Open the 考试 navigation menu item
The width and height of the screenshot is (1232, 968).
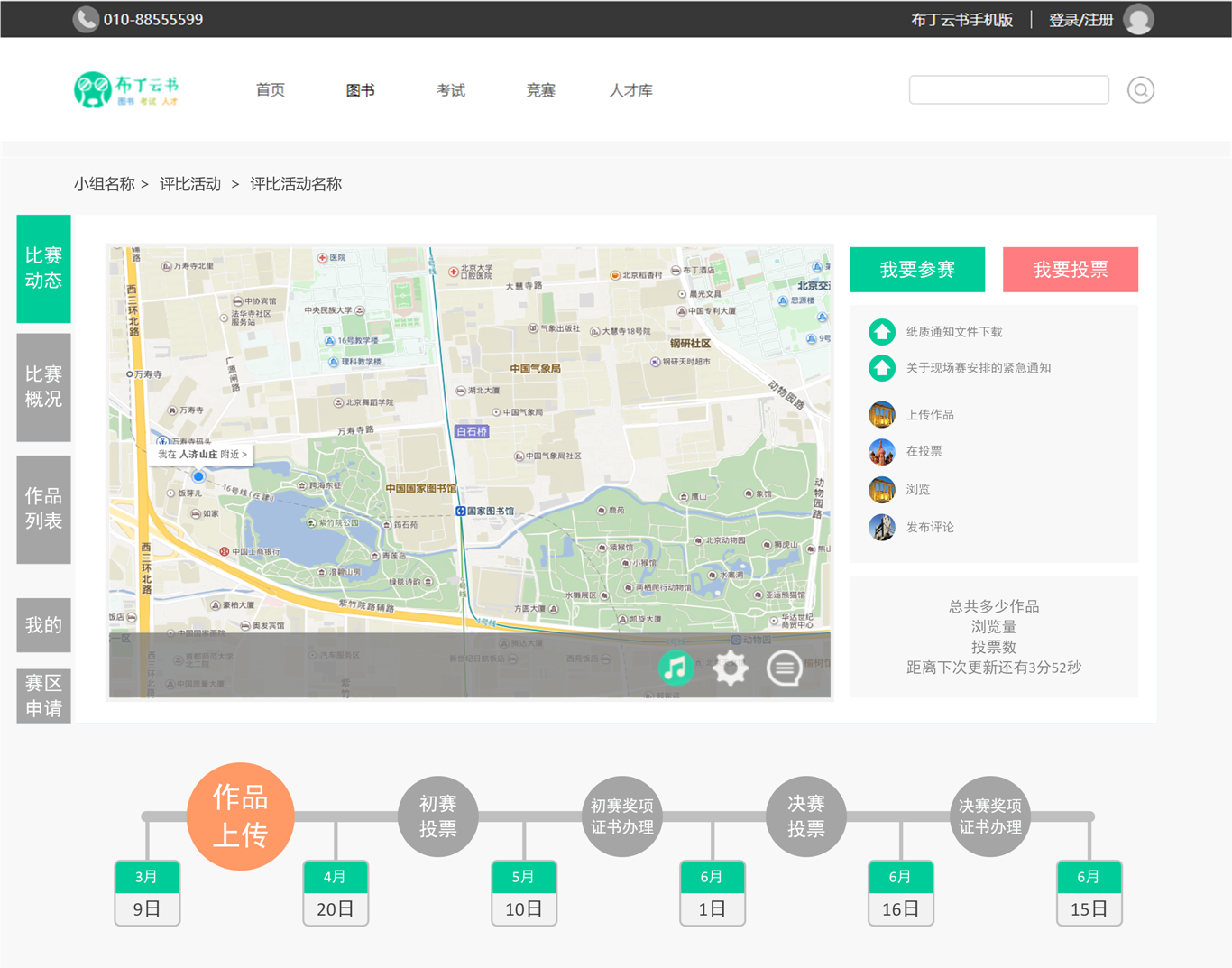point(450,90)
